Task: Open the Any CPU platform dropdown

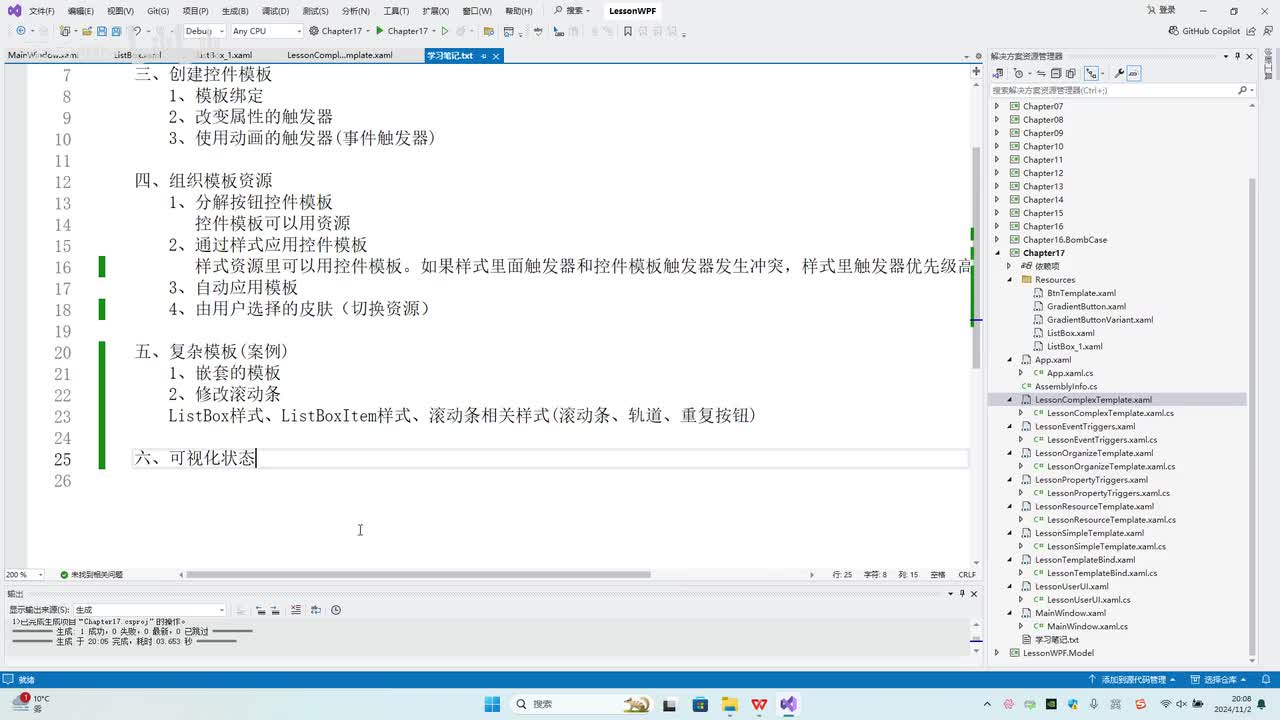Action: (266, 31)
